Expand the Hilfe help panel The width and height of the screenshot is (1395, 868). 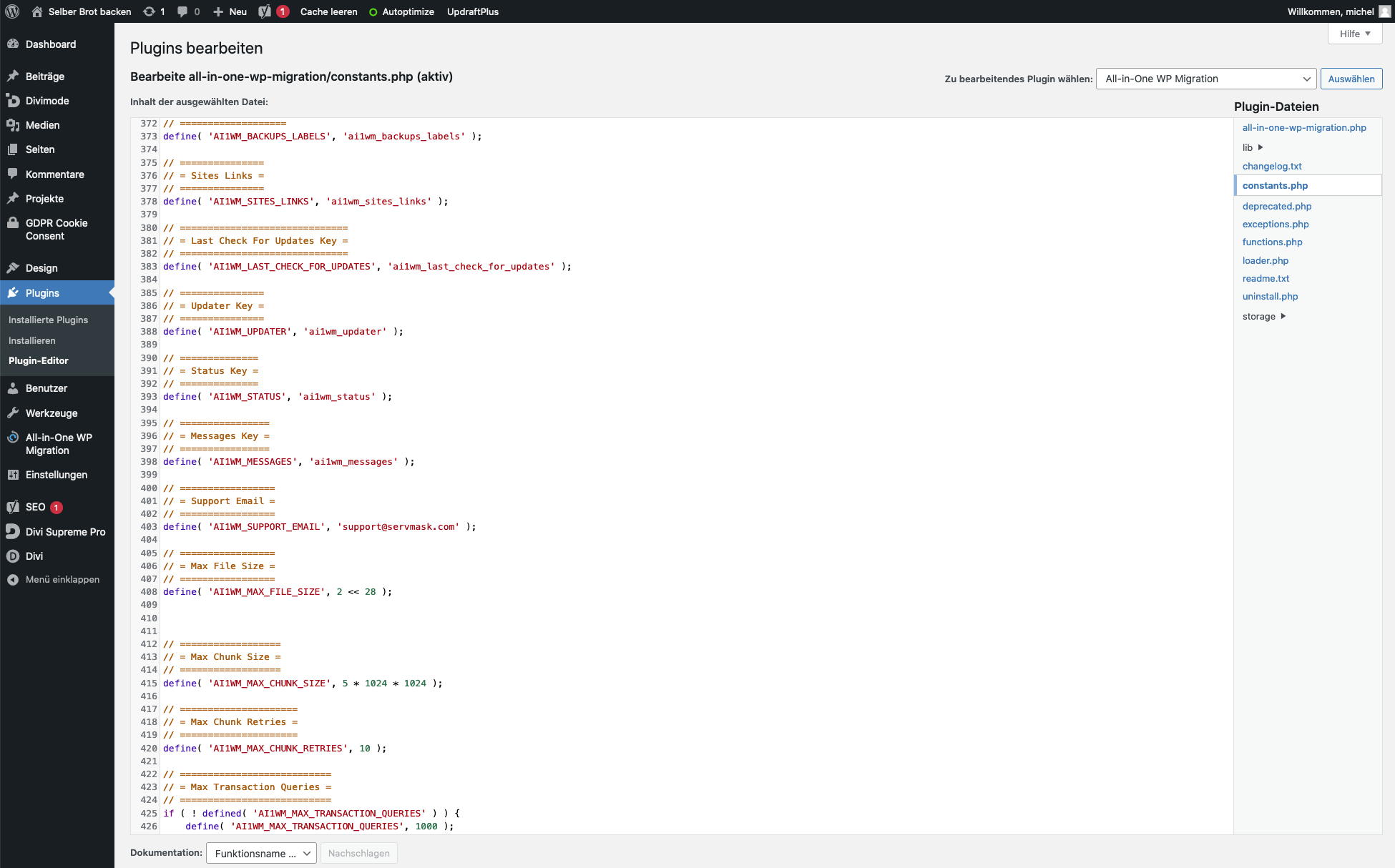(1354, 34)
